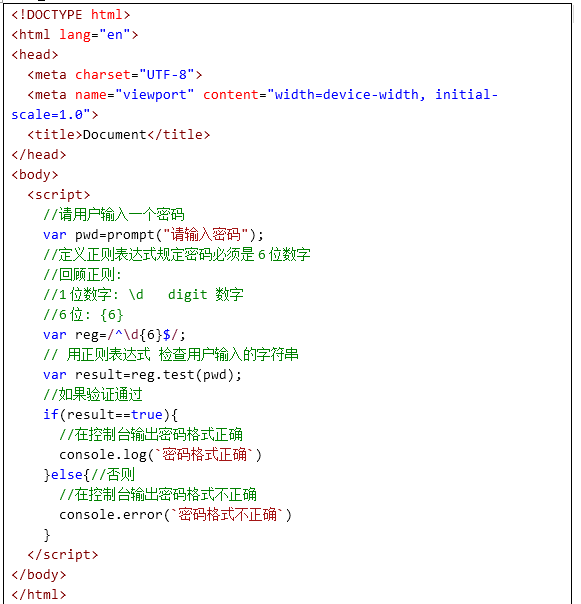Screen dimensions: 581x604
Task: Click the var result=reg.test(pwd); line
Action: tap(143, 375)
